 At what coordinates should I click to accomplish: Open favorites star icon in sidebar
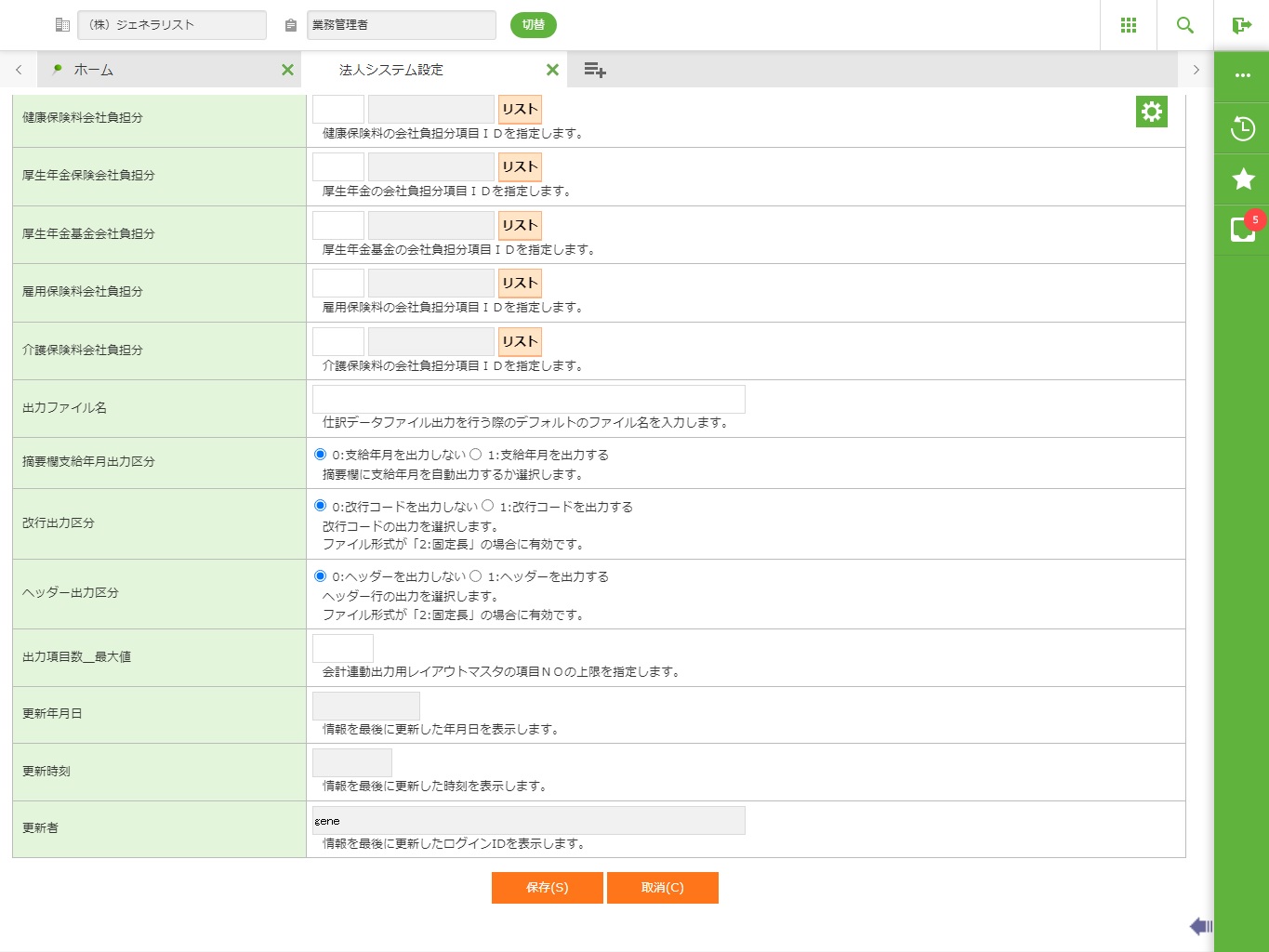point(1242,178)
